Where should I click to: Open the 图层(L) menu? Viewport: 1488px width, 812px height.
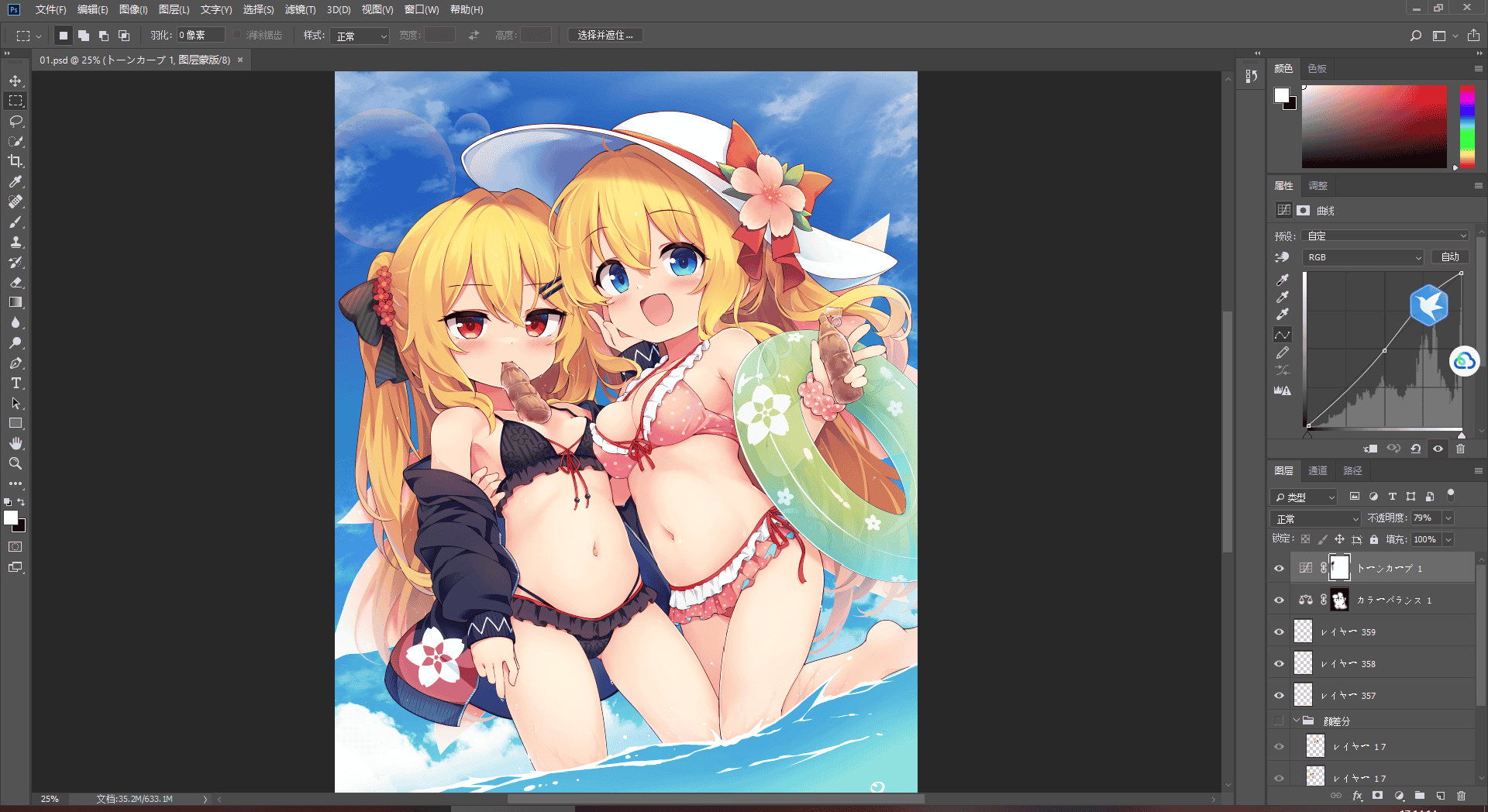174,9
